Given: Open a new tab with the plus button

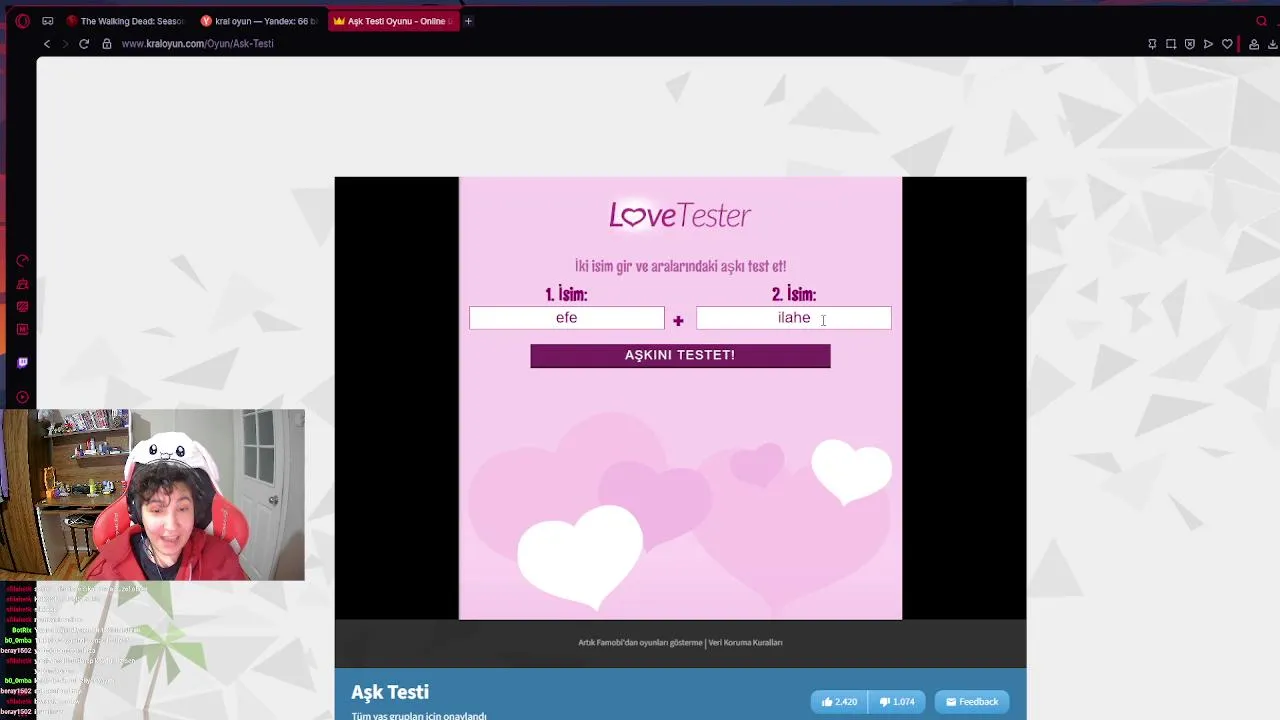Looking at the screenshot, I should [x=468, y=21].
